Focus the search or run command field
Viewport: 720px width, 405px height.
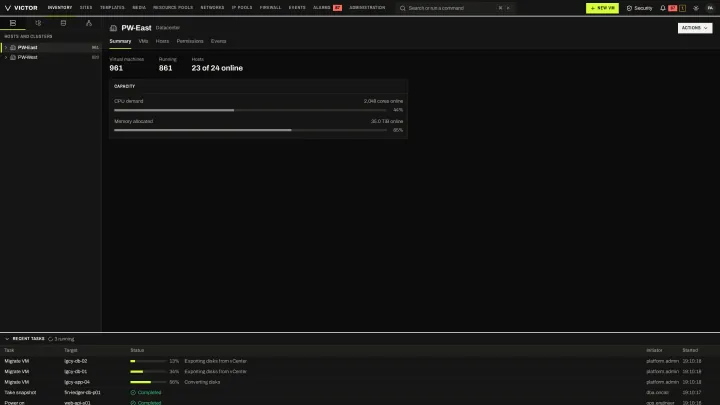pyautogui.click(x=455, y=8)
